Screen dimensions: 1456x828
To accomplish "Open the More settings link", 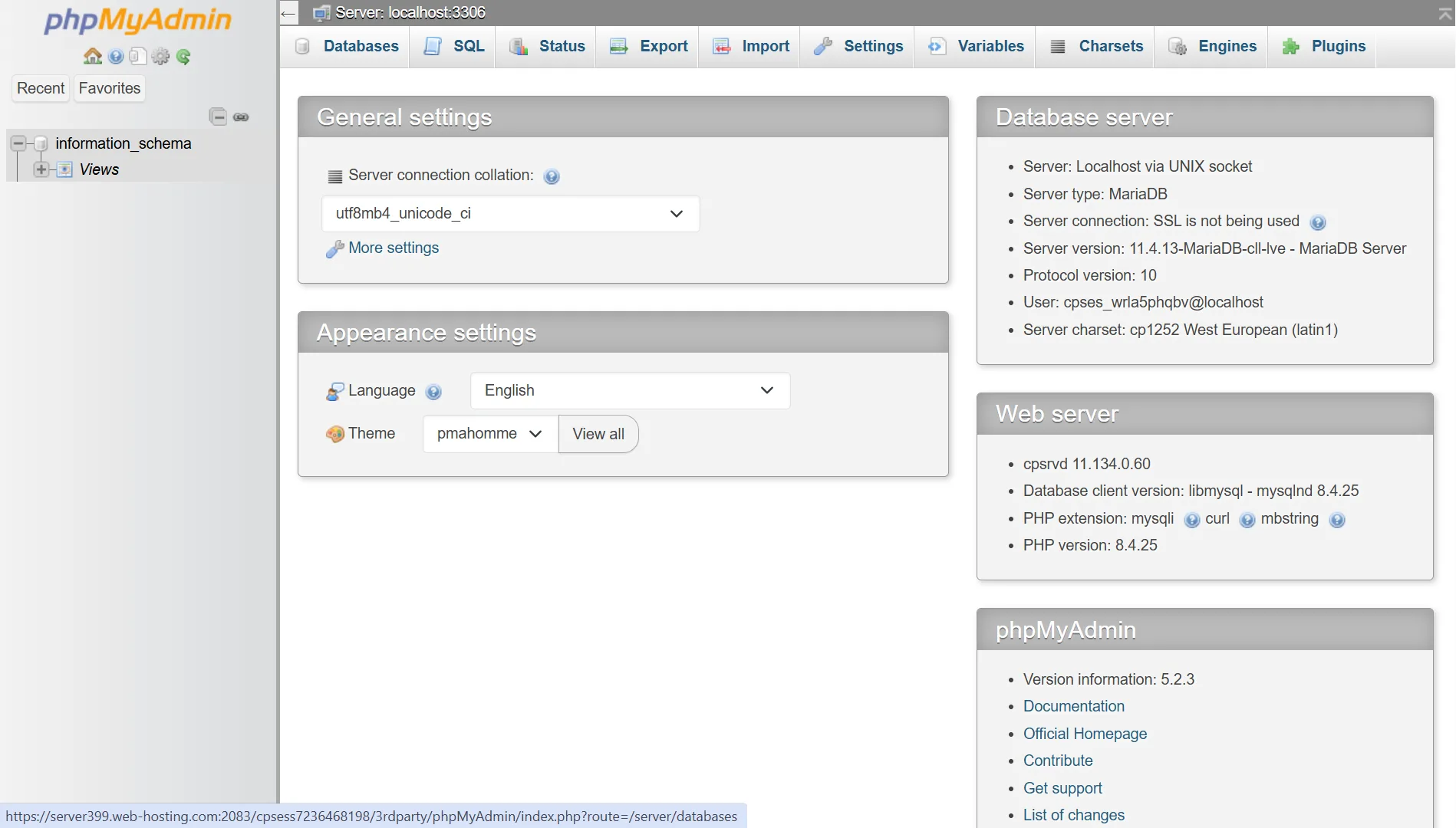I will 394,248.
